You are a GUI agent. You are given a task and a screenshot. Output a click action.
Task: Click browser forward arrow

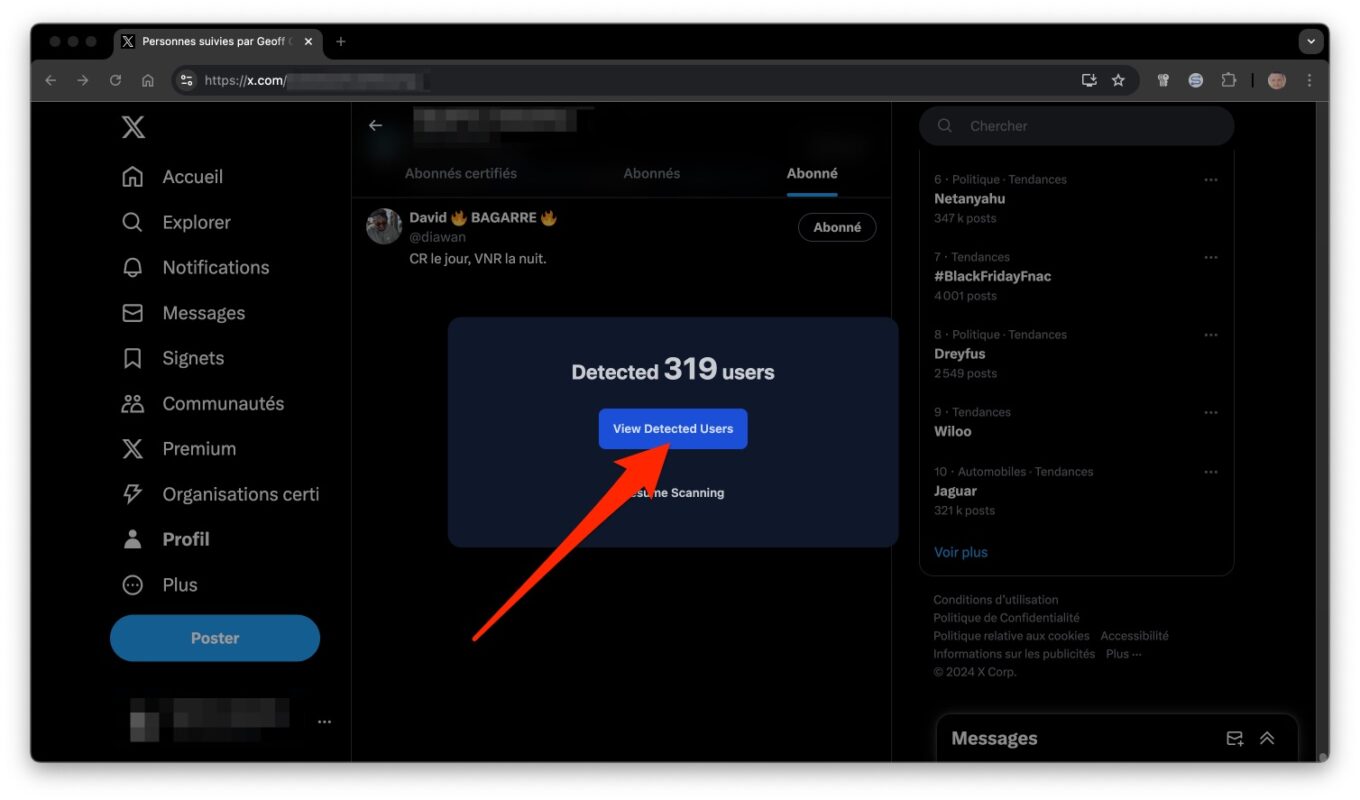pos(83,81)
